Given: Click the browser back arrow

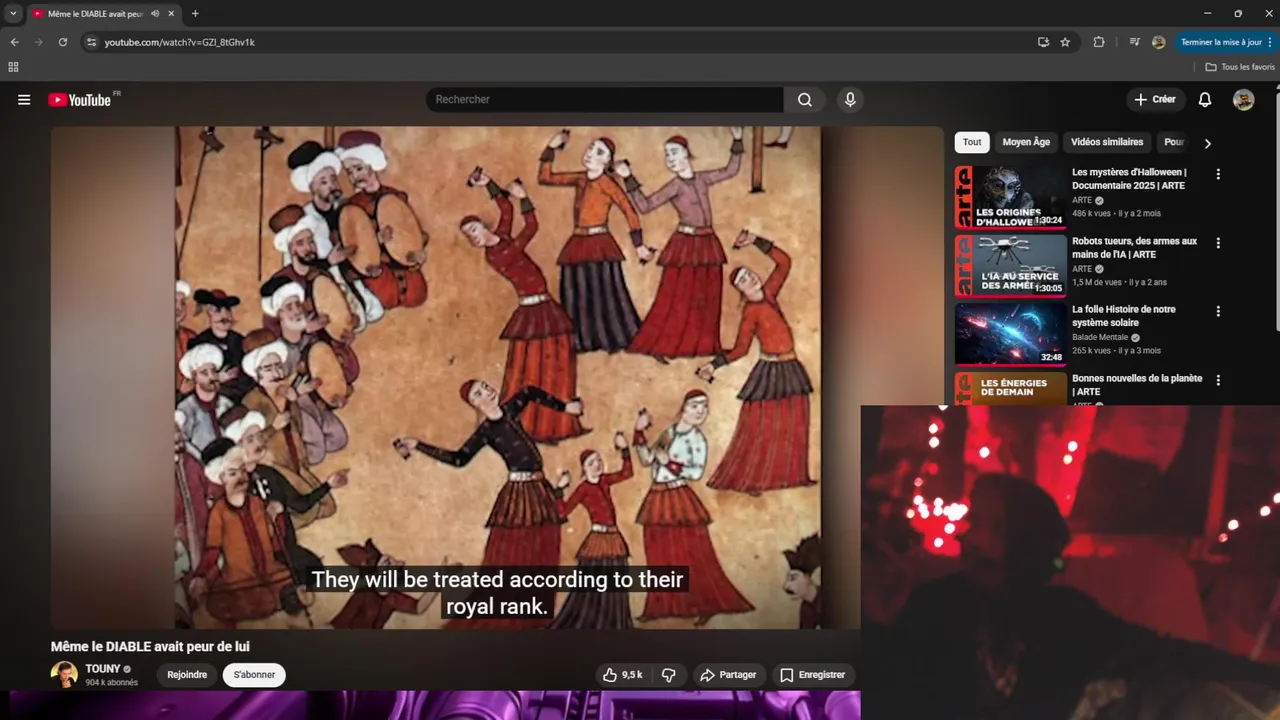Looking at the screenshot, I should 14,42.
